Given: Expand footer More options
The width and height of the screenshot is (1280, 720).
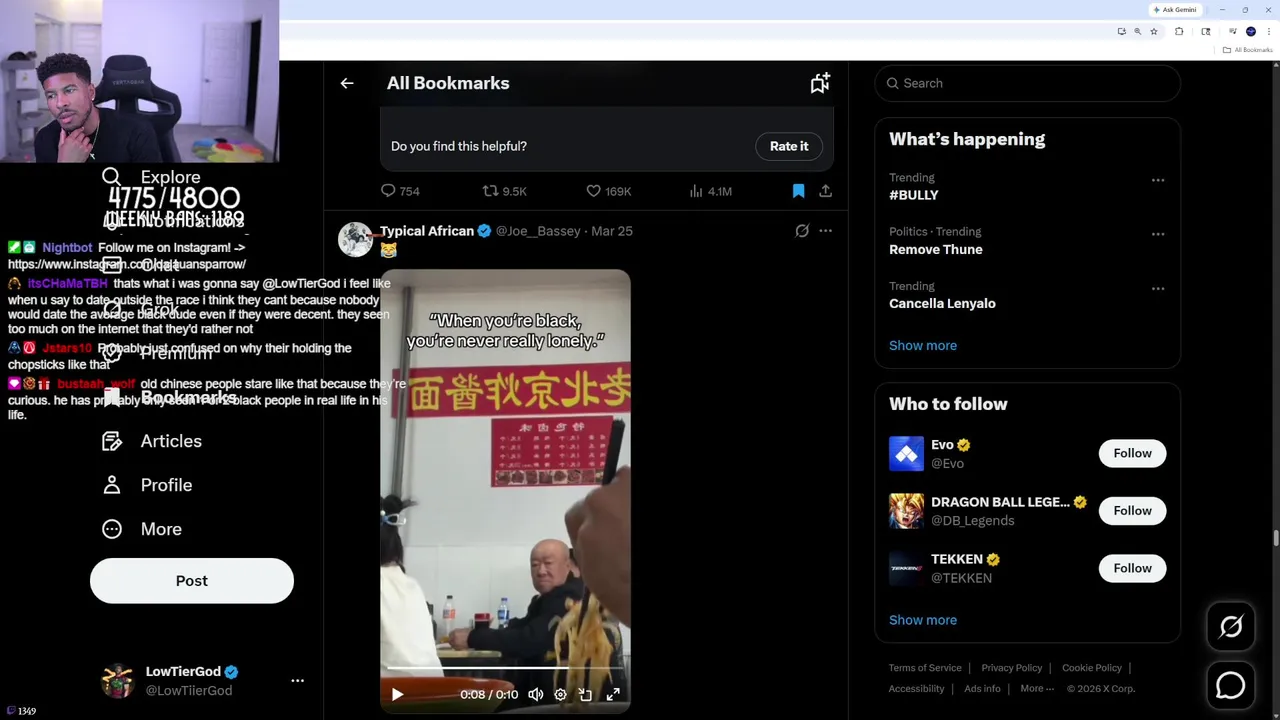Looking at the screenshot, I should [x=1037, y=688].
